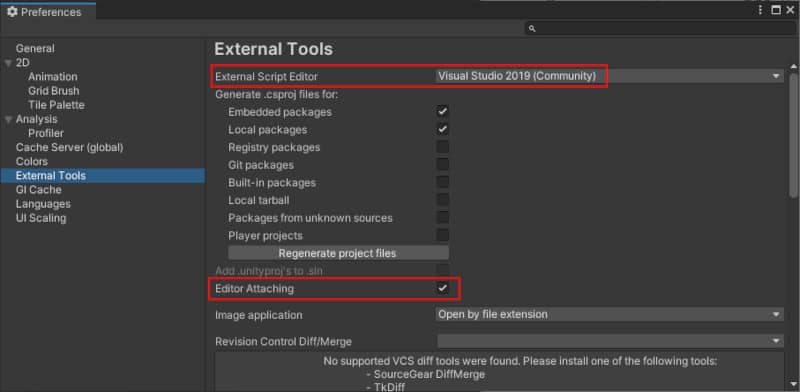
Task: Open Image application dropdown
Action: coord(609,314)
